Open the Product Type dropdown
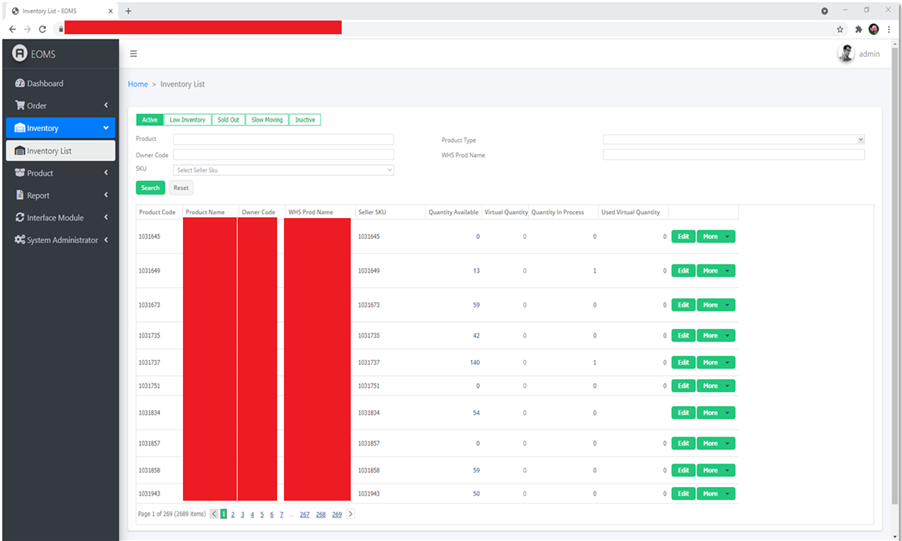Screen dimensions: 902x541 pos(733,139)
